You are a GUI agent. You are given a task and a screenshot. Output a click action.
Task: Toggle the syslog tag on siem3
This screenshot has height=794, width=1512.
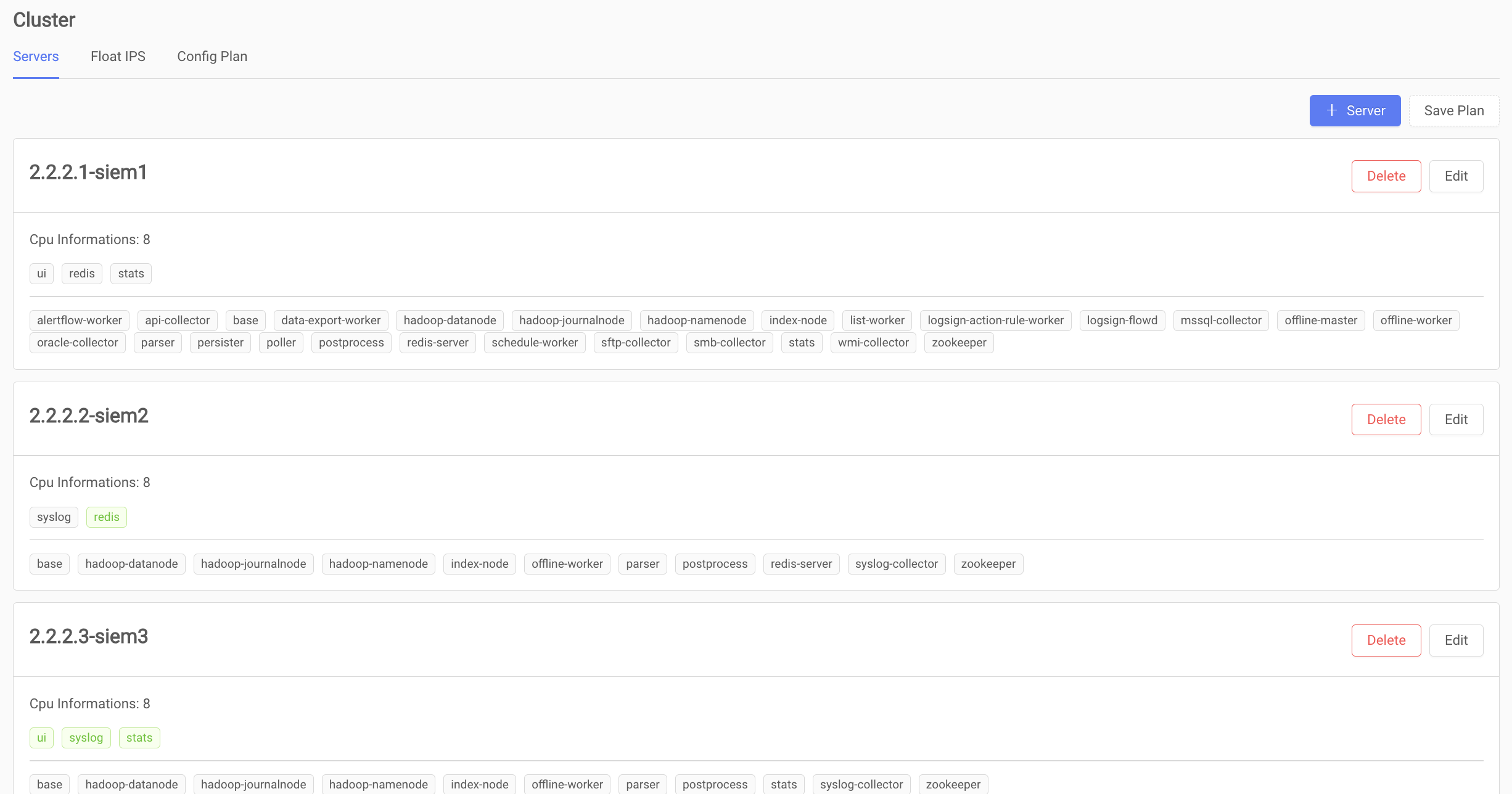[x=86, y=737]
